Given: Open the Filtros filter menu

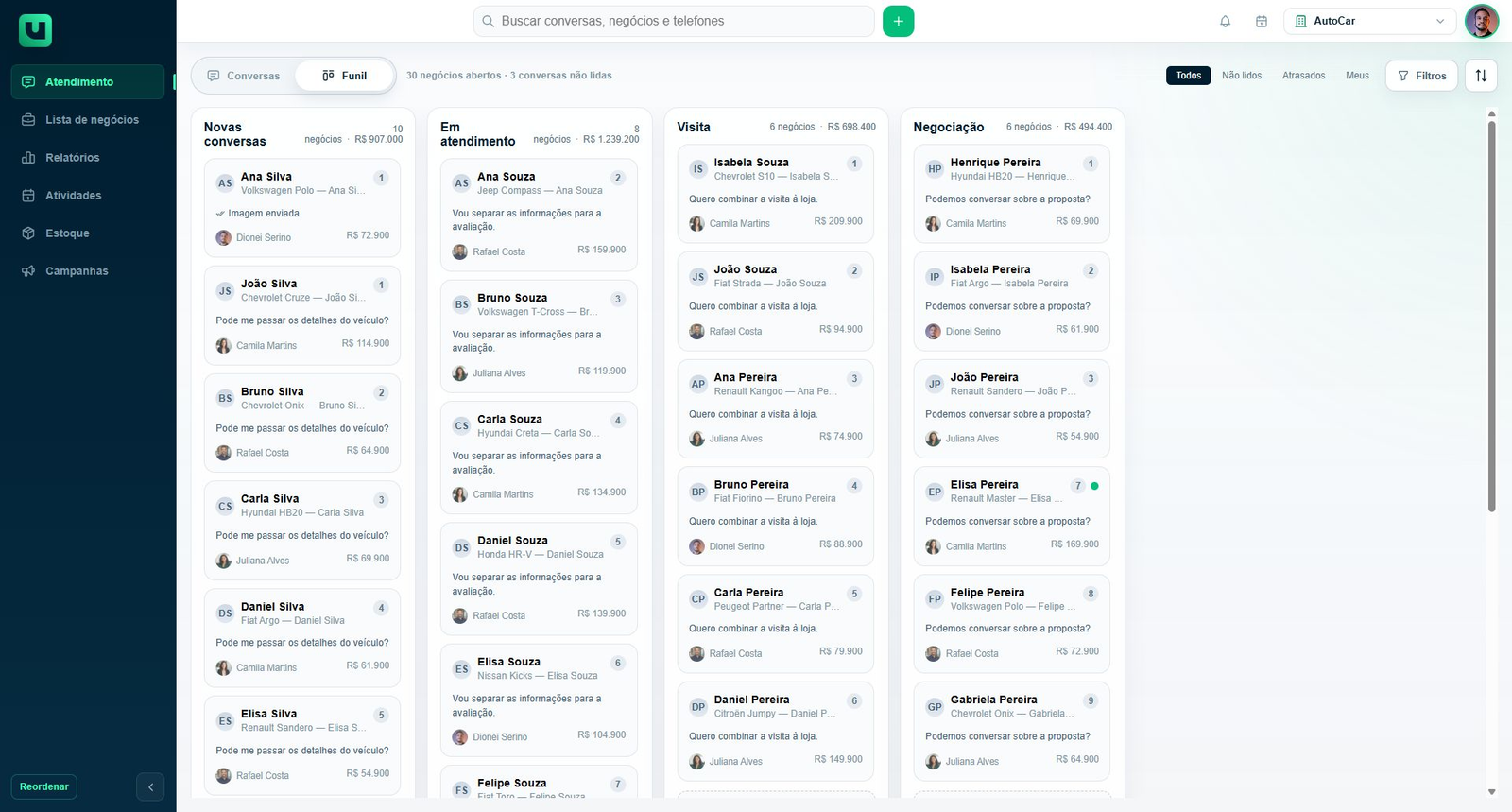Looking at the screenshot, I should click(1421, 76).
